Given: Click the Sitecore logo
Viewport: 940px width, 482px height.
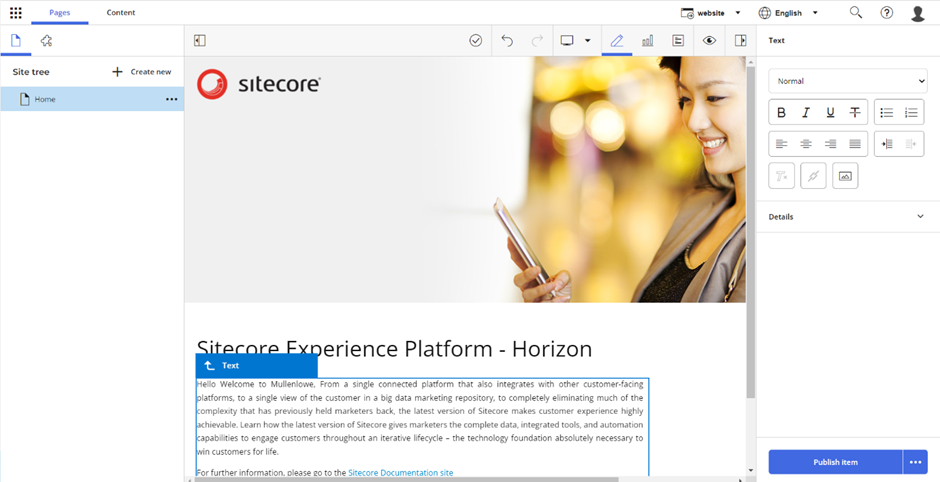Looking at the screenshot, I should (259, 84).
